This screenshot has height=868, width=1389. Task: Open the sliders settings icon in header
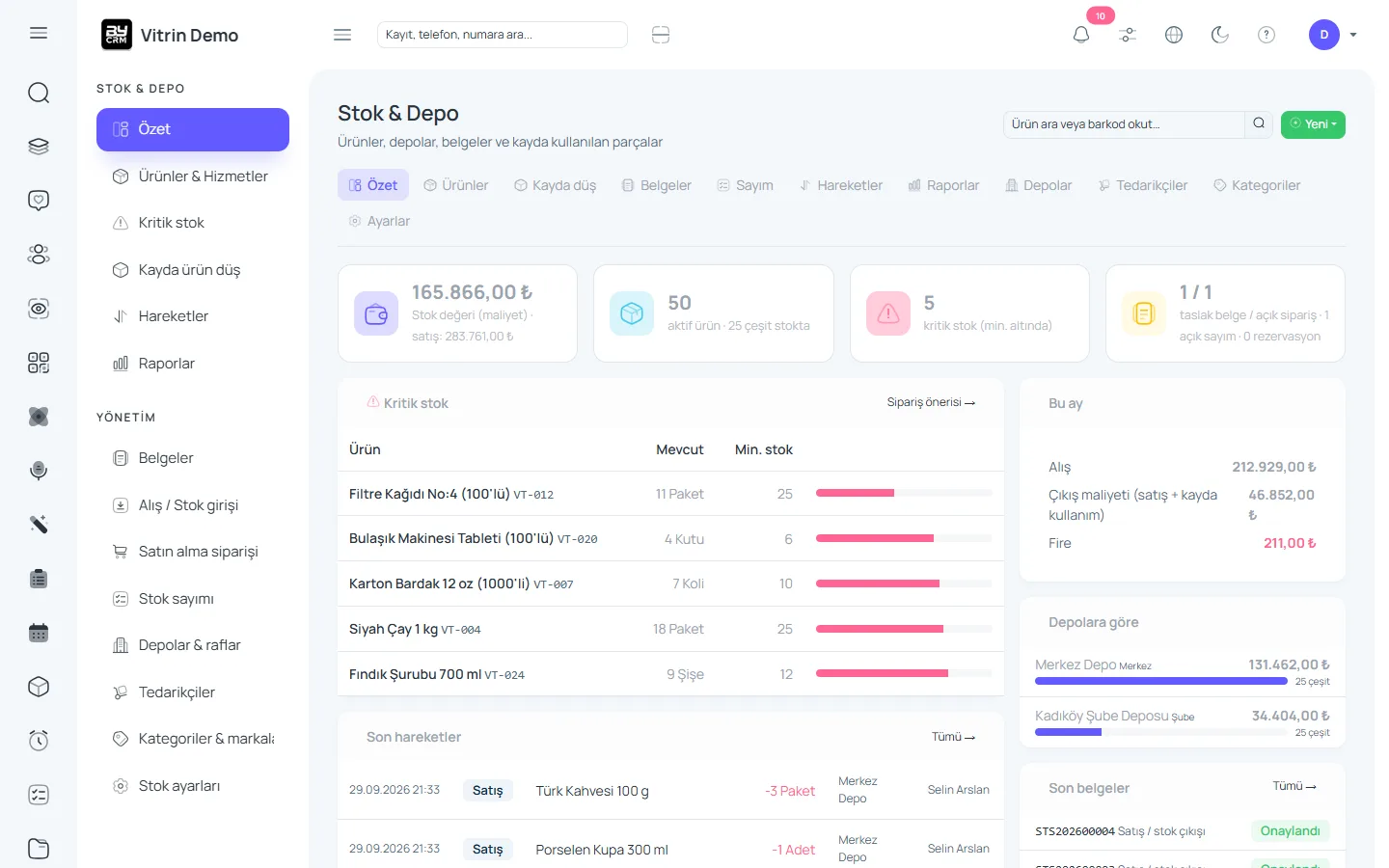pos(1128,35)
